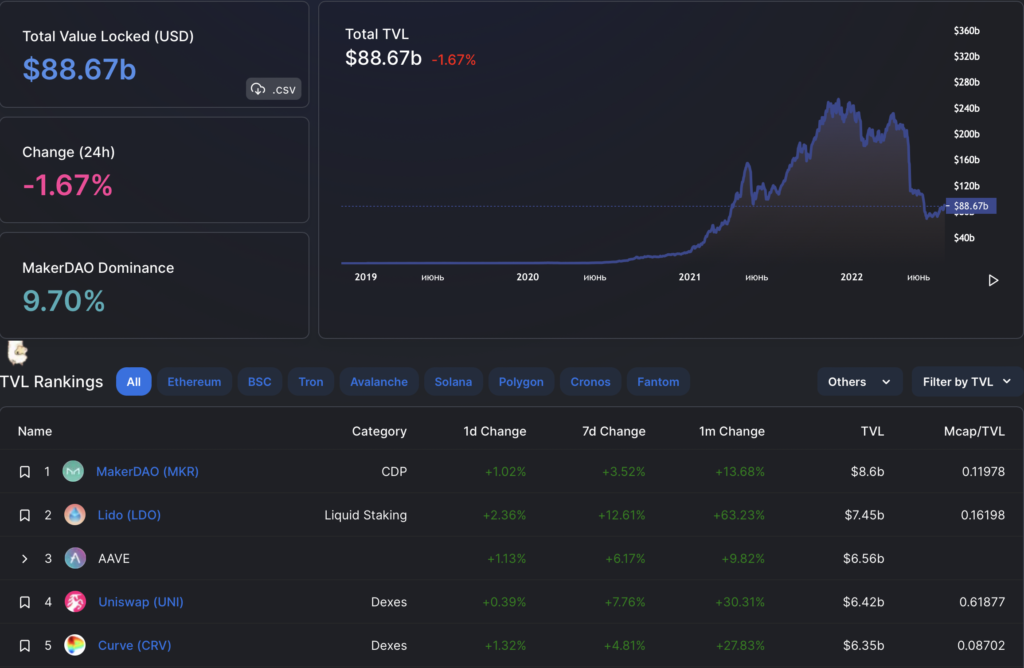Click the highlighted $88.67b axis marker
This screenshot has width=1024, height=668.
pyautogui.click(x=969, y=205)
